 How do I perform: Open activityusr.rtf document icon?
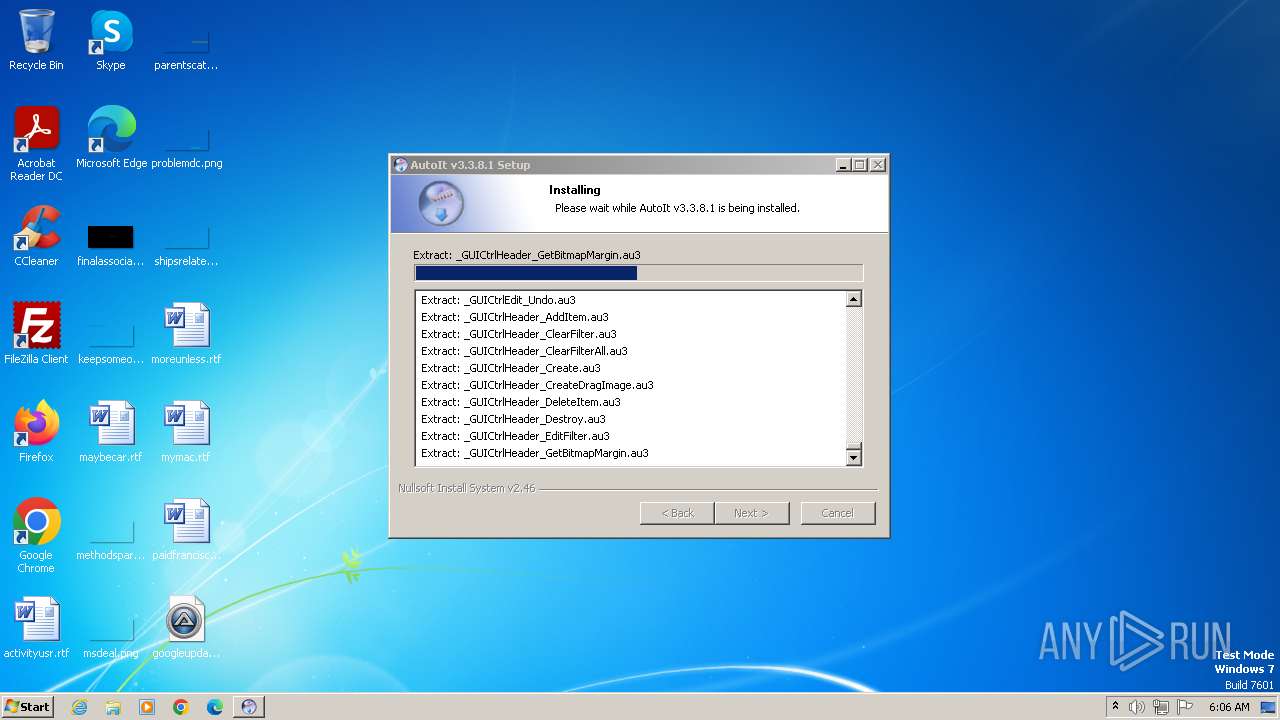pos(36,627)
